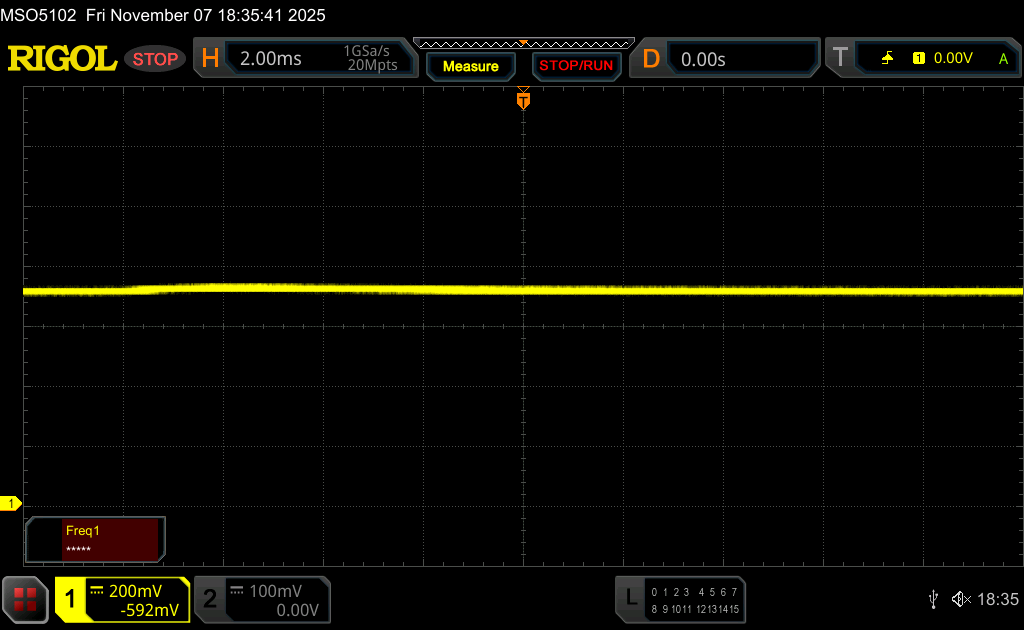Open the 2.00ms timebase scale setting

(271, 59)
